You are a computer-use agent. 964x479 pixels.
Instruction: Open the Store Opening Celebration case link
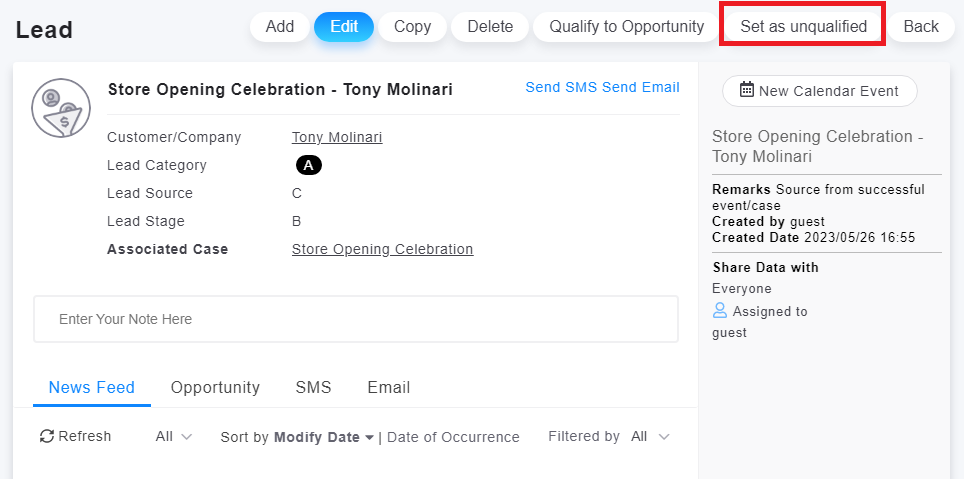coord(382,250)
